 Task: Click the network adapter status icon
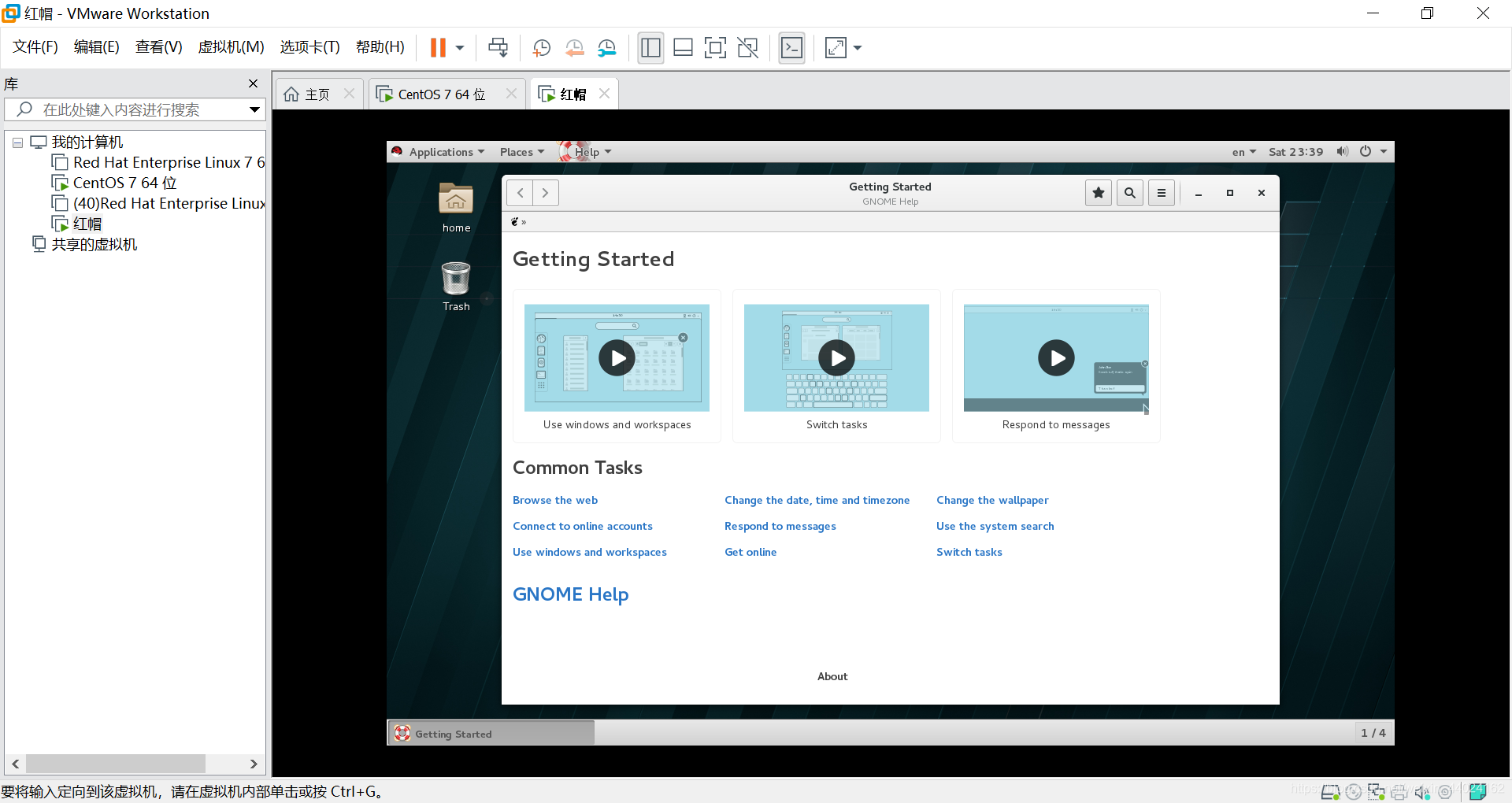point(1377,792)
